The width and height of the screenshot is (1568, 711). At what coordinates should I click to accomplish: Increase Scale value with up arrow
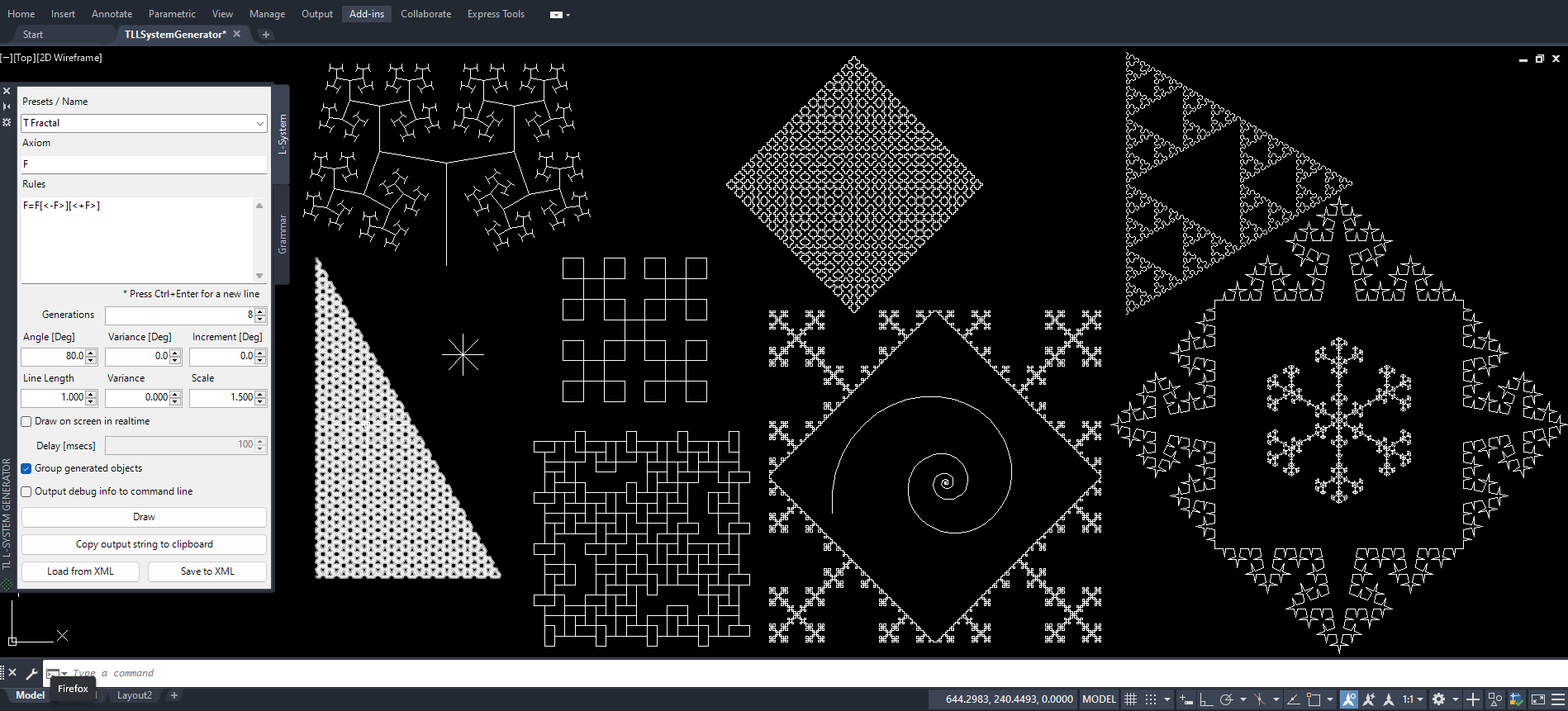(x=260, y=394)
